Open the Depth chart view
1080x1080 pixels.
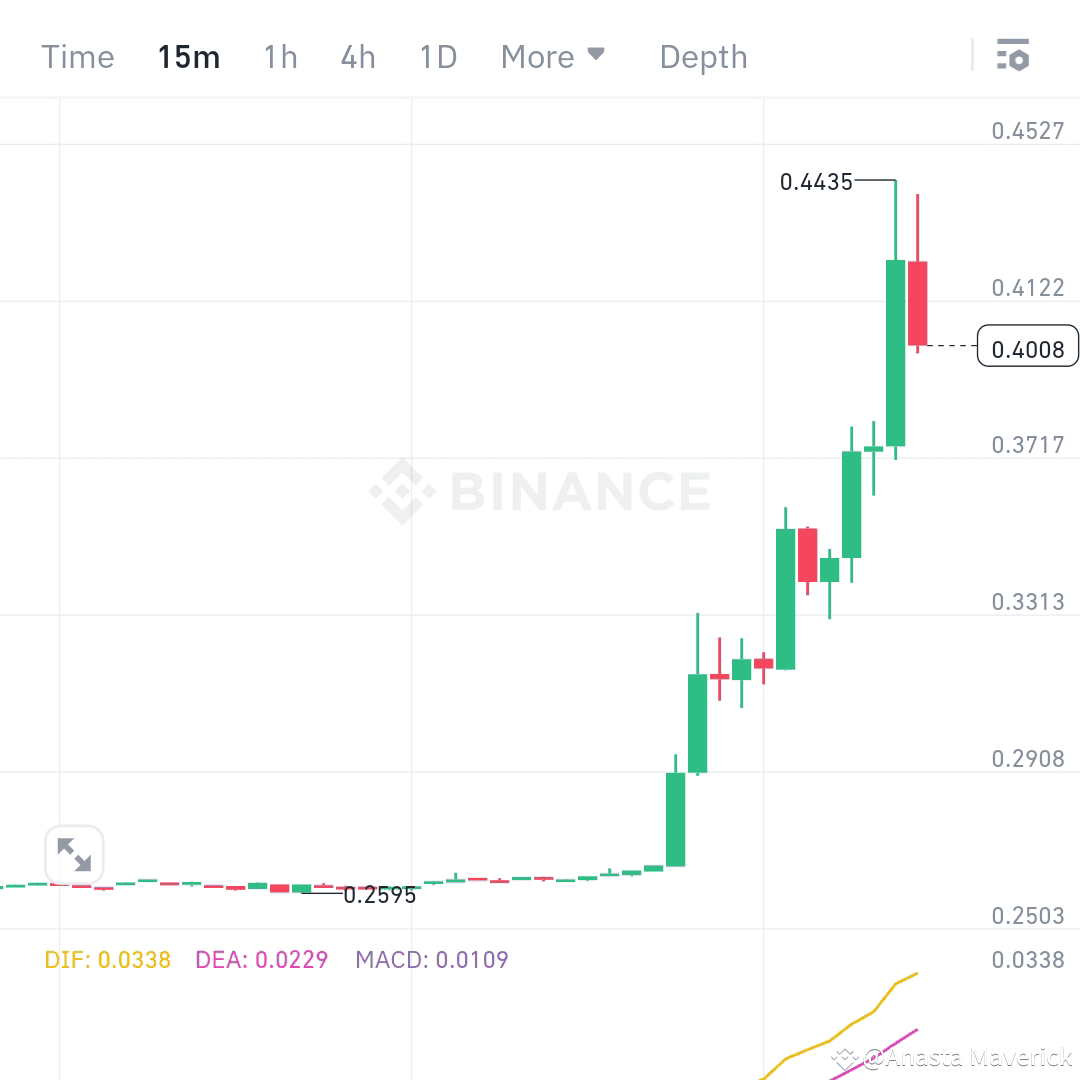(702, 57)
